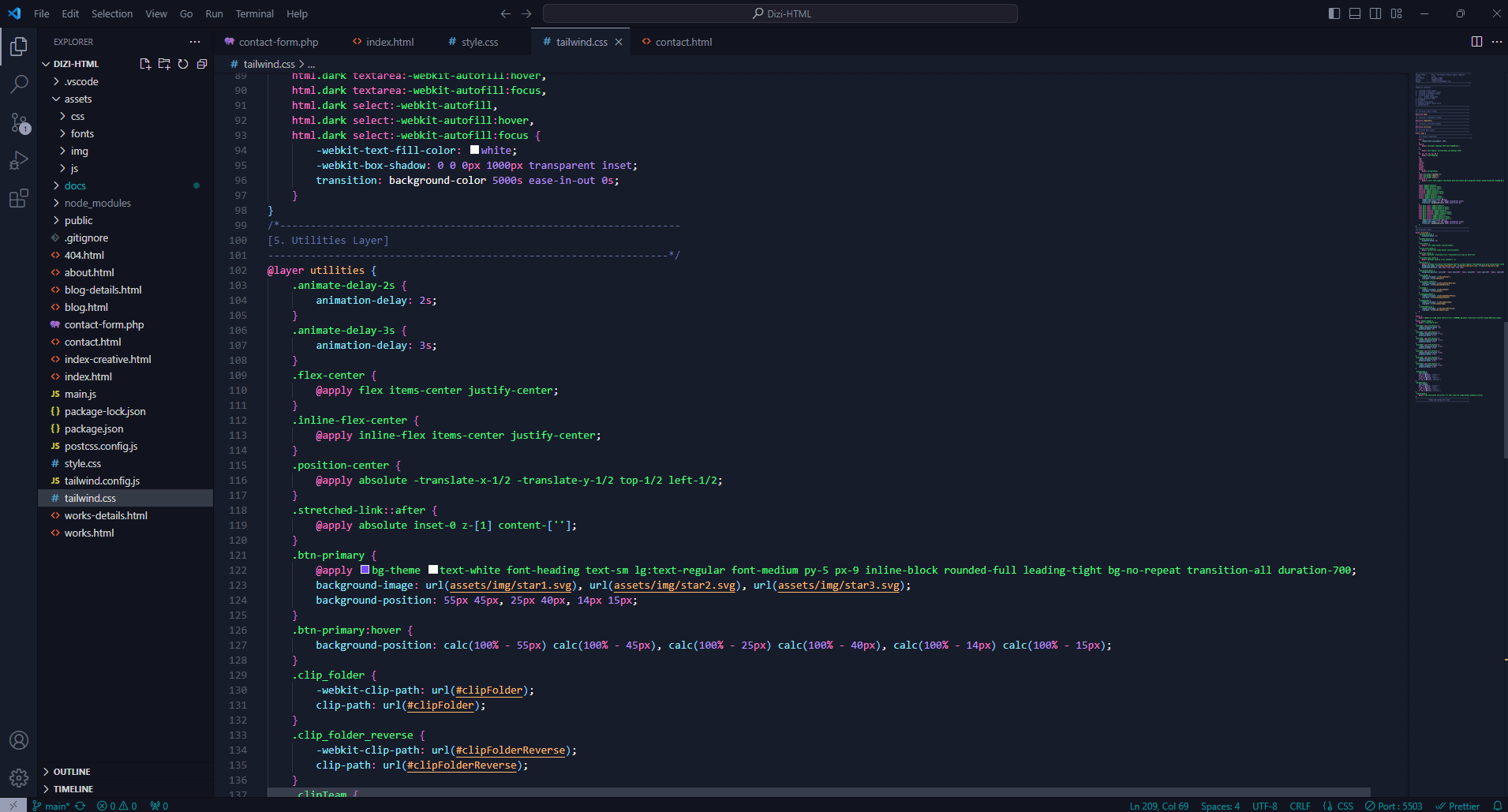Split the editor to the right
The height and width of the screenshot is (812, 1508).
click(1476, 42)
